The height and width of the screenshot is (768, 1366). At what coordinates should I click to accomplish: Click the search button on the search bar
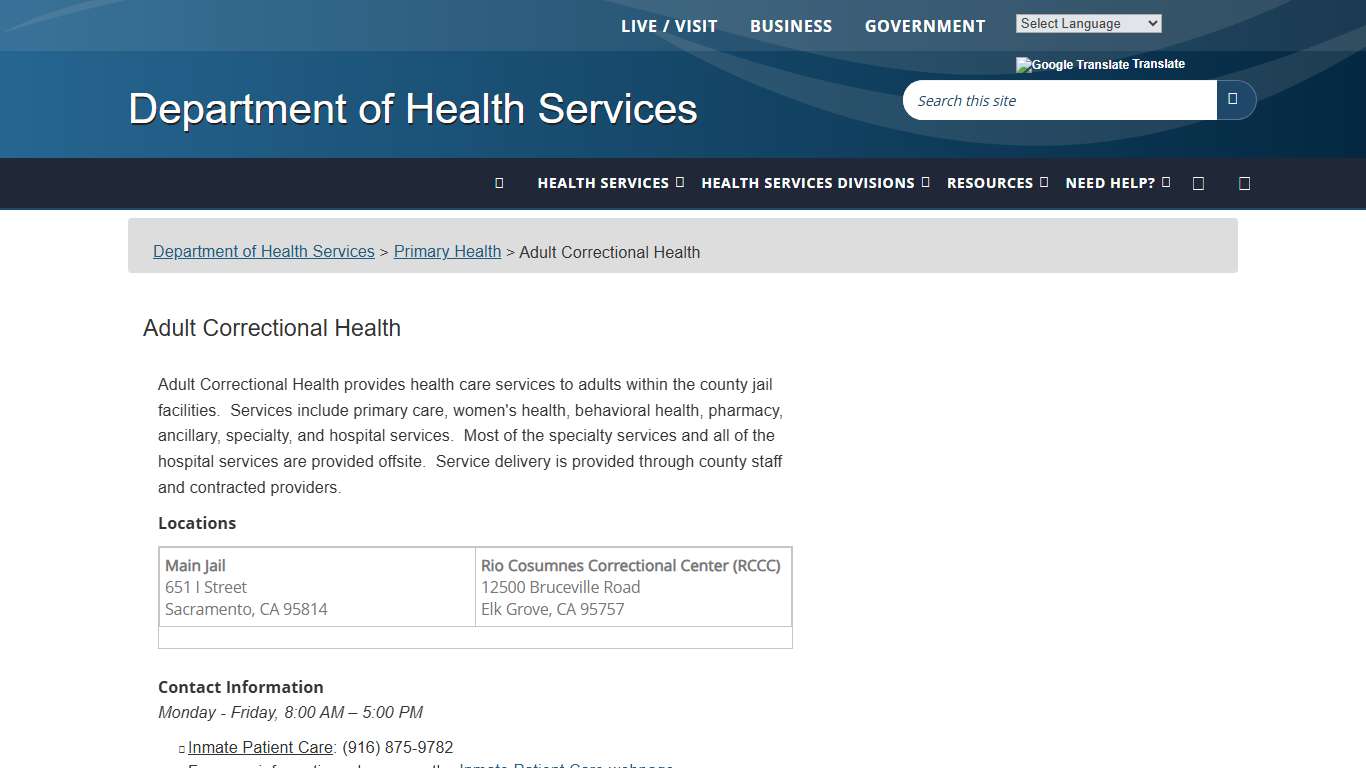point(1235,100)
